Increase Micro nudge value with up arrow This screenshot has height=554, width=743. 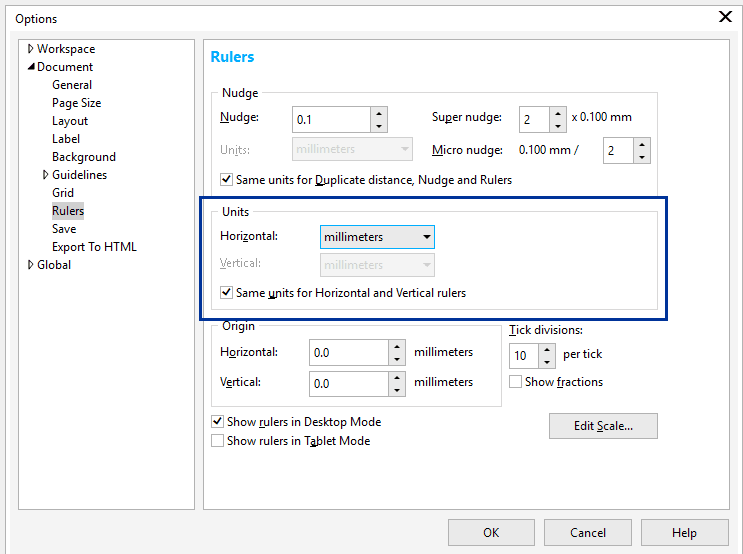click(x=641, y=145)
